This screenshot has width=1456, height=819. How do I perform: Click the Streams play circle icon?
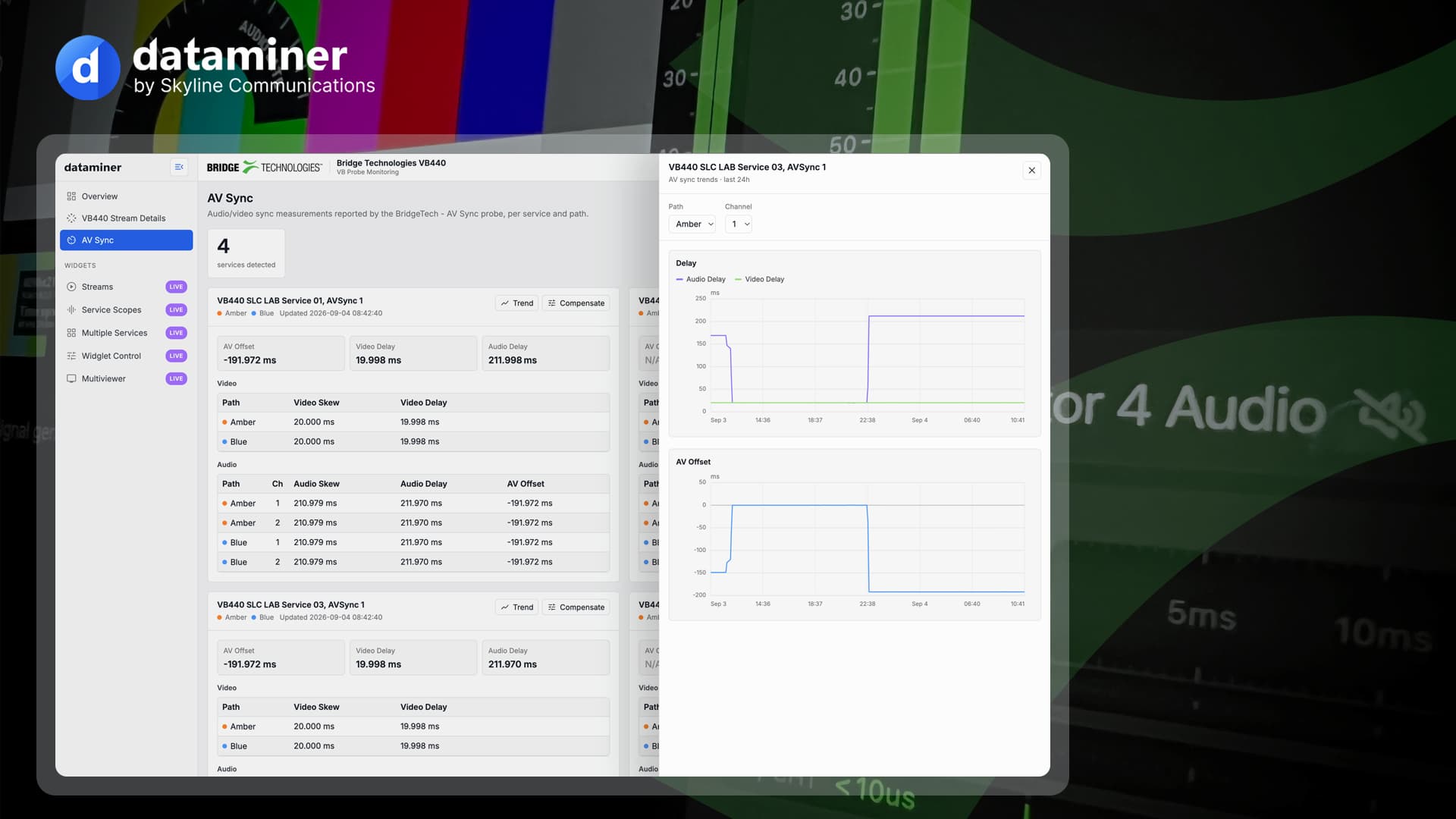click(71, 287)
